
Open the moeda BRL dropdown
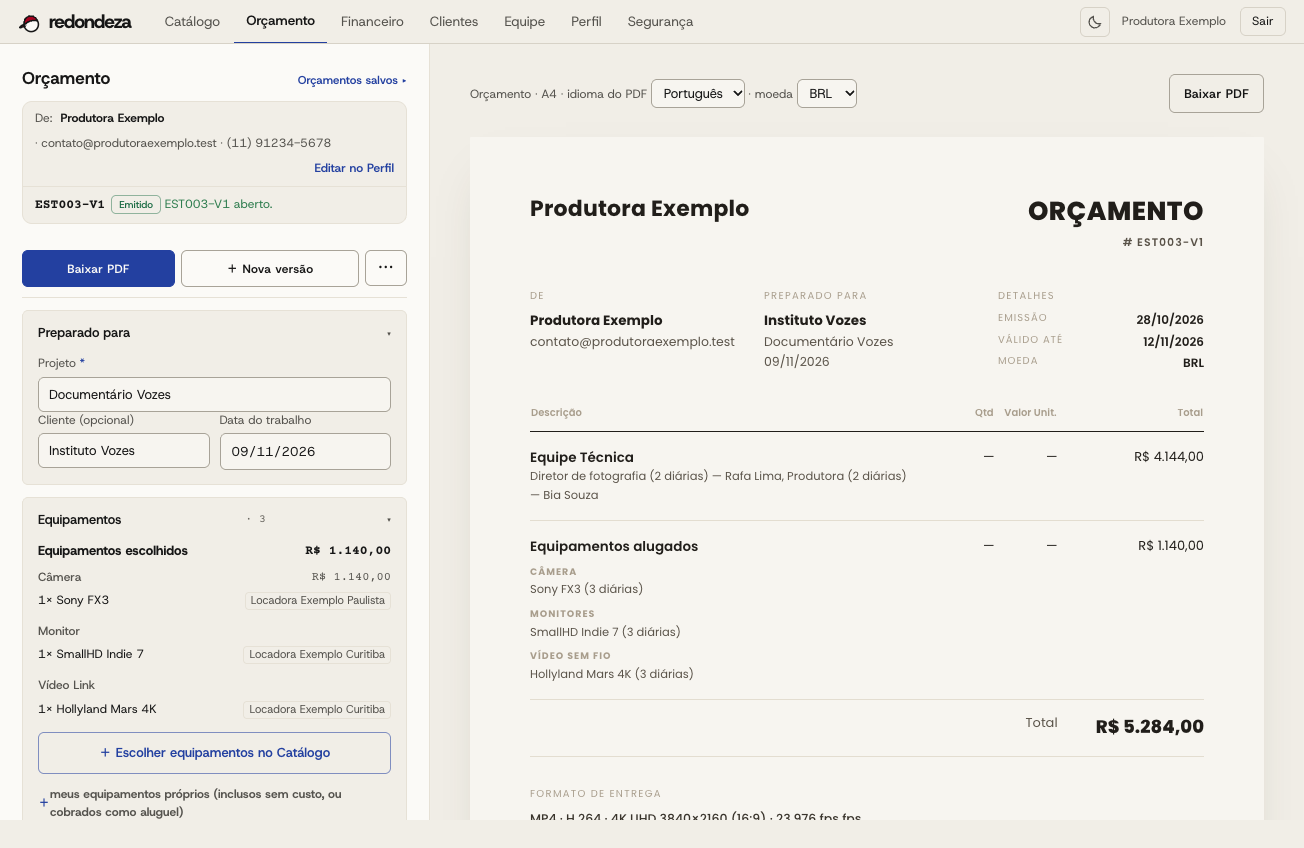pos(827,93)
